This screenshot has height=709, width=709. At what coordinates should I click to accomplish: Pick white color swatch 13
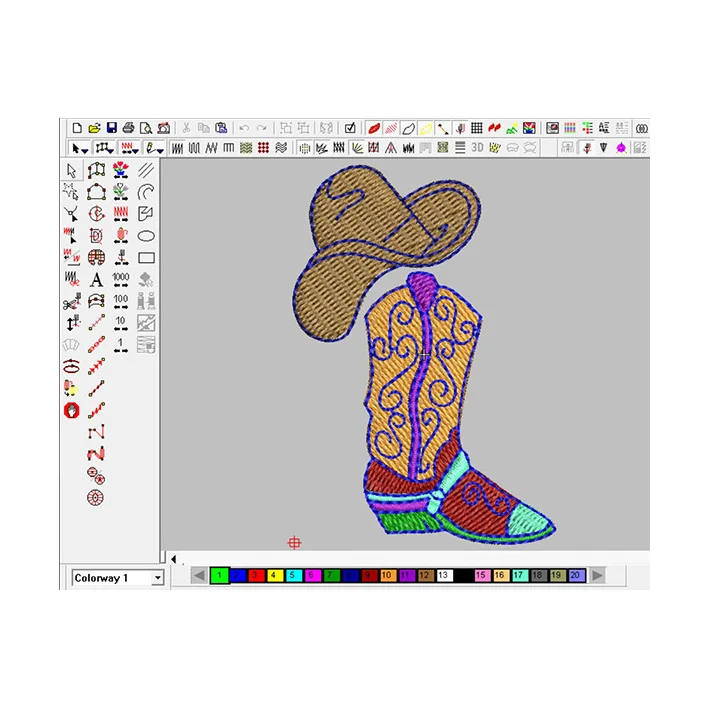(x=444, y=576)
